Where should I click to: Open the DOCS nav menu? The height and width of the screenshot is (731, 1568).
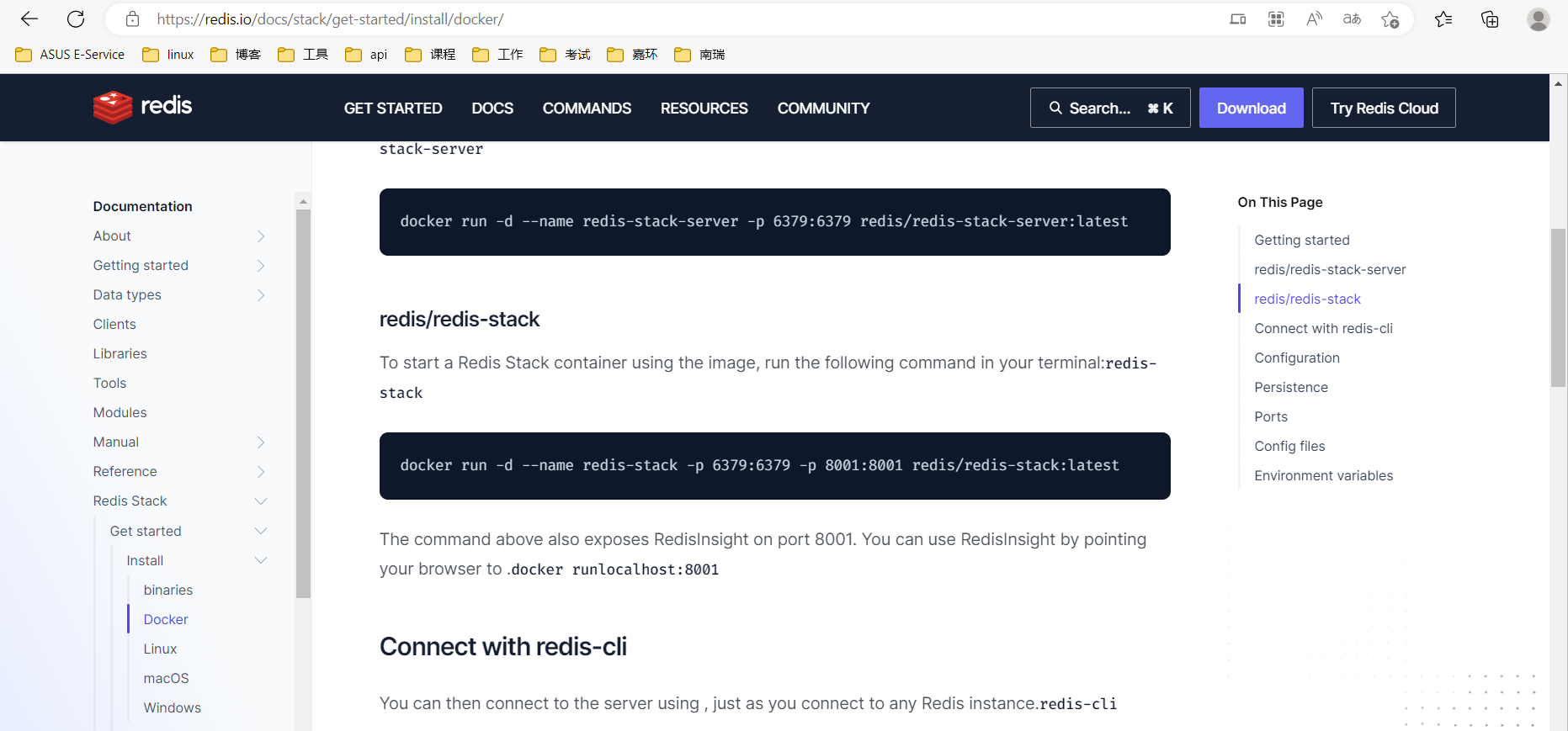point(492,109)
